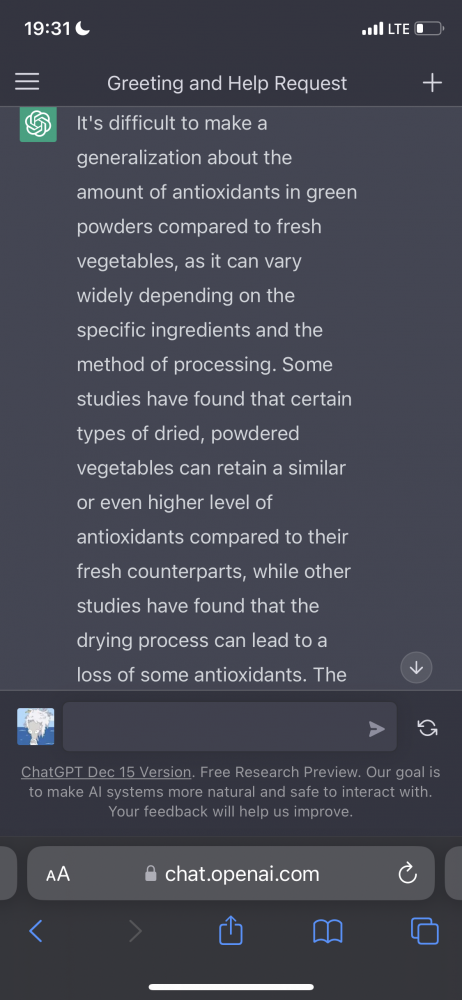Image resolution: width=462 pixels, height=1000 pixels.
Task: Regenerate response with refresh arrows icon
Action: [428, 728]
